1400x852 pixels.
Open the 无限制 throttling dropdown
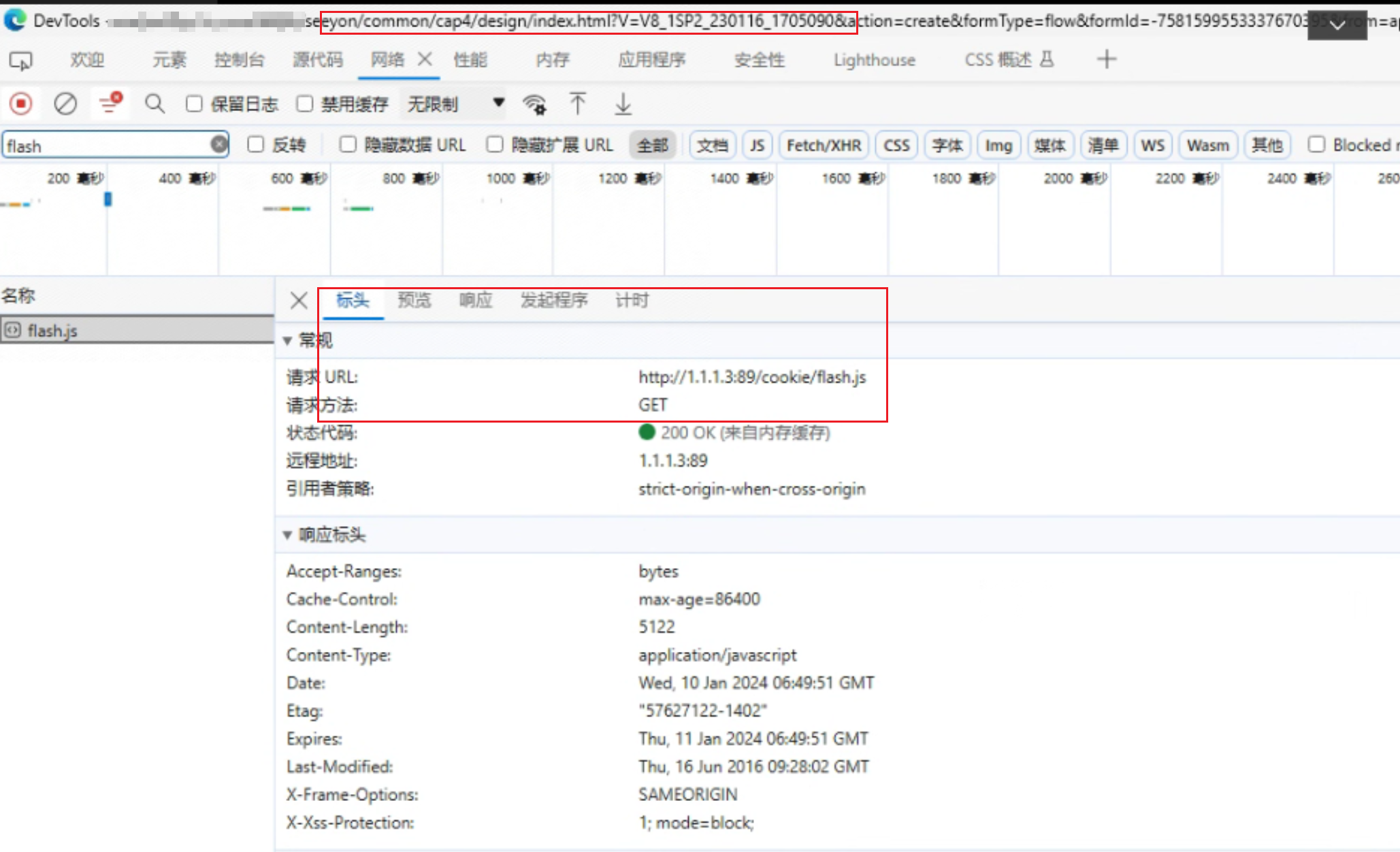455,104
